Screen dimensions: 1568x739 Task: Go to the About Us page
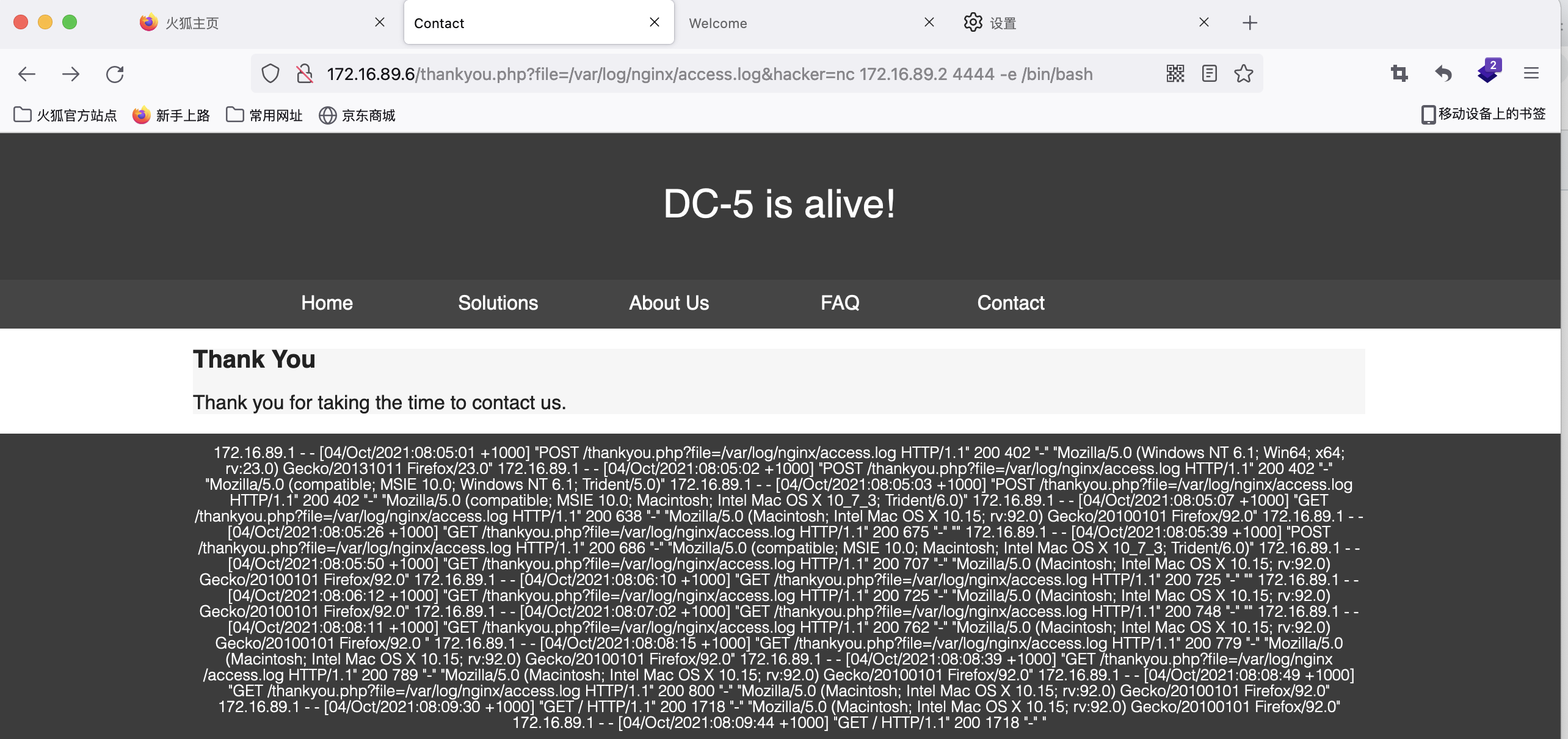tap(669, 303)
